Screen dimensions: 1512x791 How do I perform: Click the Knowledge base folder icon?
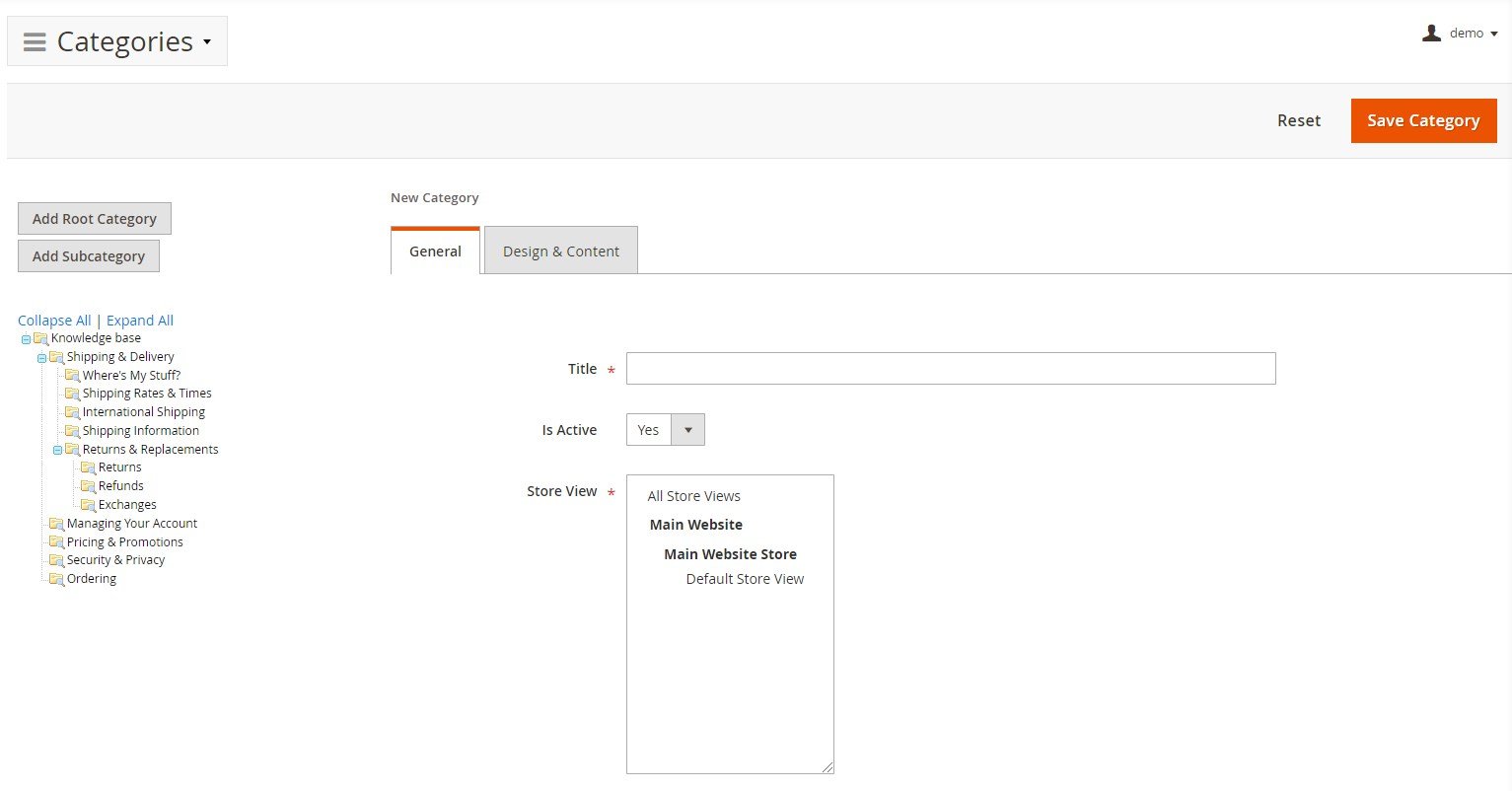[x=40, y=338]
